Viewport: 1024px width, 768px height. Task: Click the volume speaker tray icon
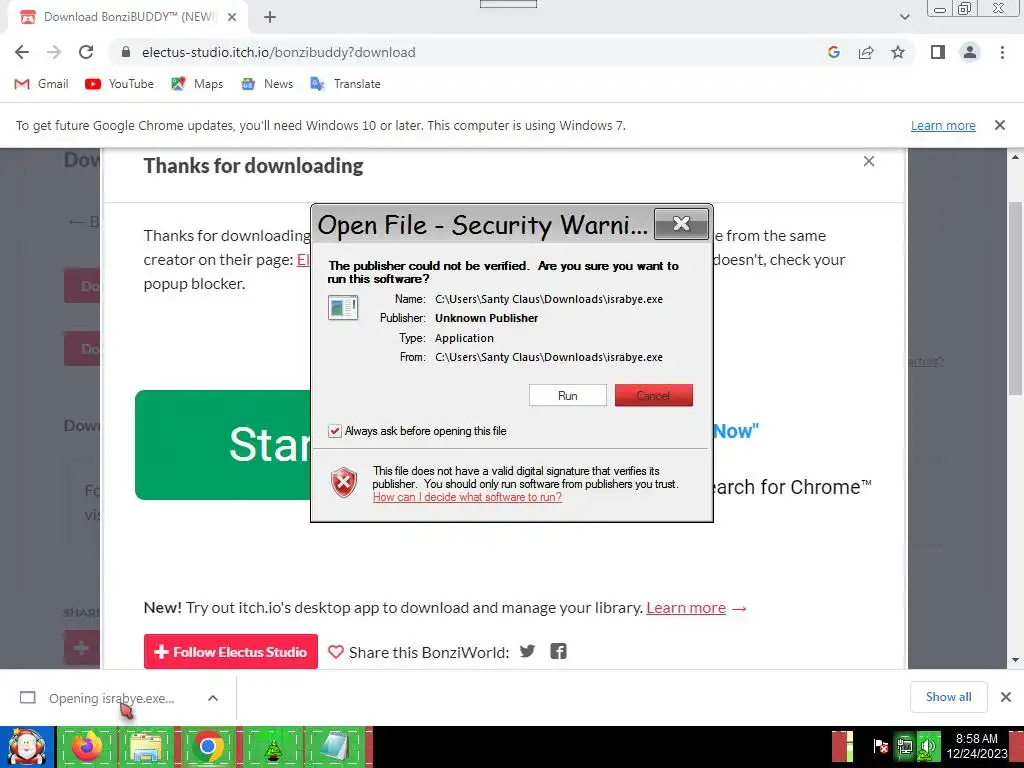click(x=927, y=746)
